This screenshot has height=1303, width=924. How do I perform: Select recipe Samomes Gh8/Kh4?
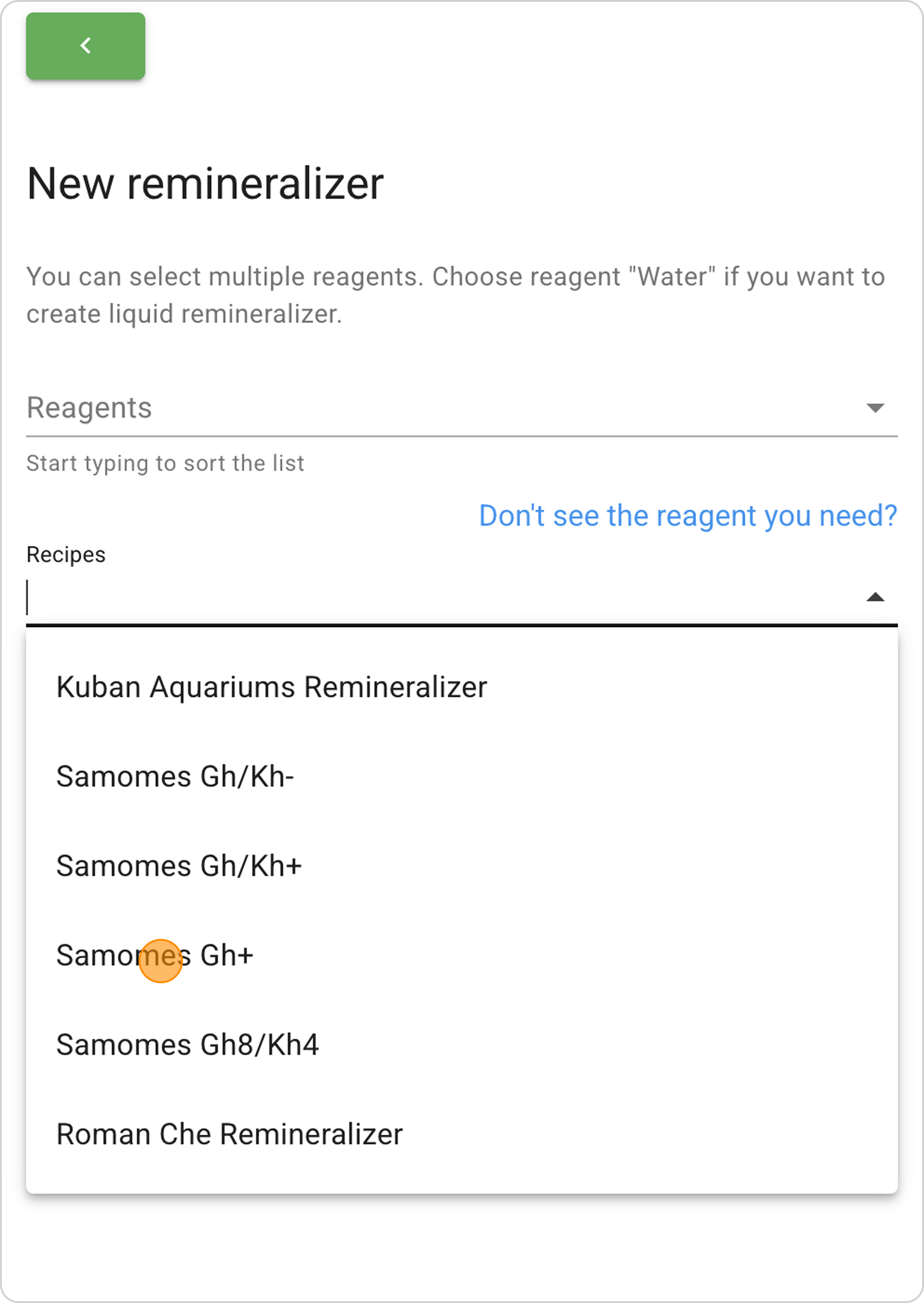pyautogui.click(x=188, y=1045)
